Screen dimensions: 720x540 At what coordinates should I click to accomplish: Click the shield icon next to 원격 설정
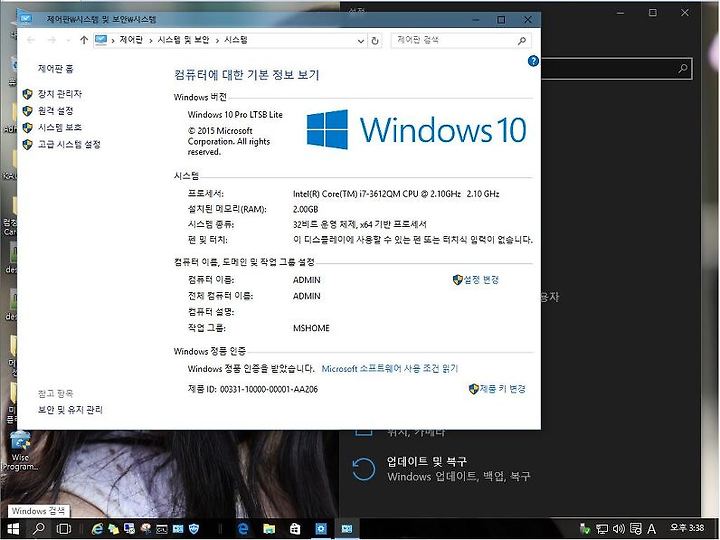28,111
